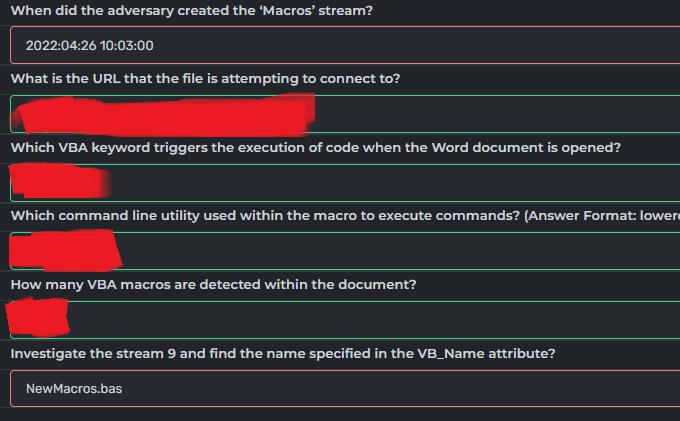Click the question about the command line utility

[265, 215]
